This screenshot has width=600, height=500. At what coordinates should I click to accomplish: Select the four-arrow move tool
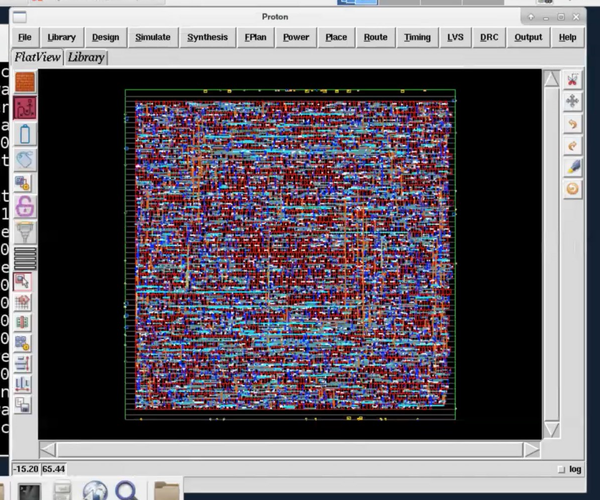click(x=573, y=101)
